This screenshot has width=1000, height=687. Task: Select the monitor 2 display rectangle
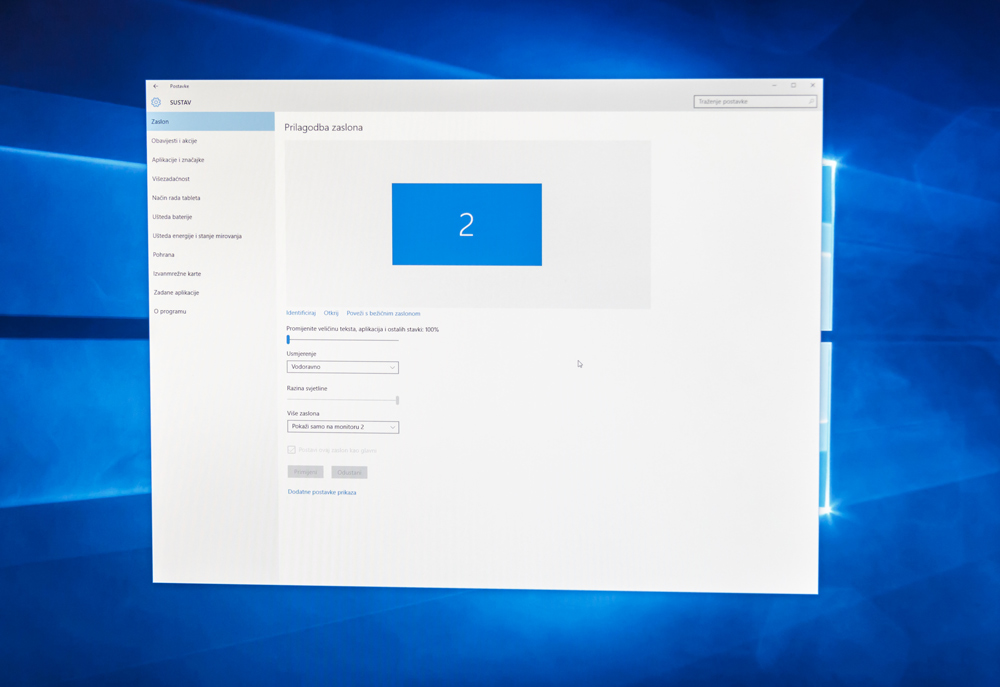[x=466, y=224]
